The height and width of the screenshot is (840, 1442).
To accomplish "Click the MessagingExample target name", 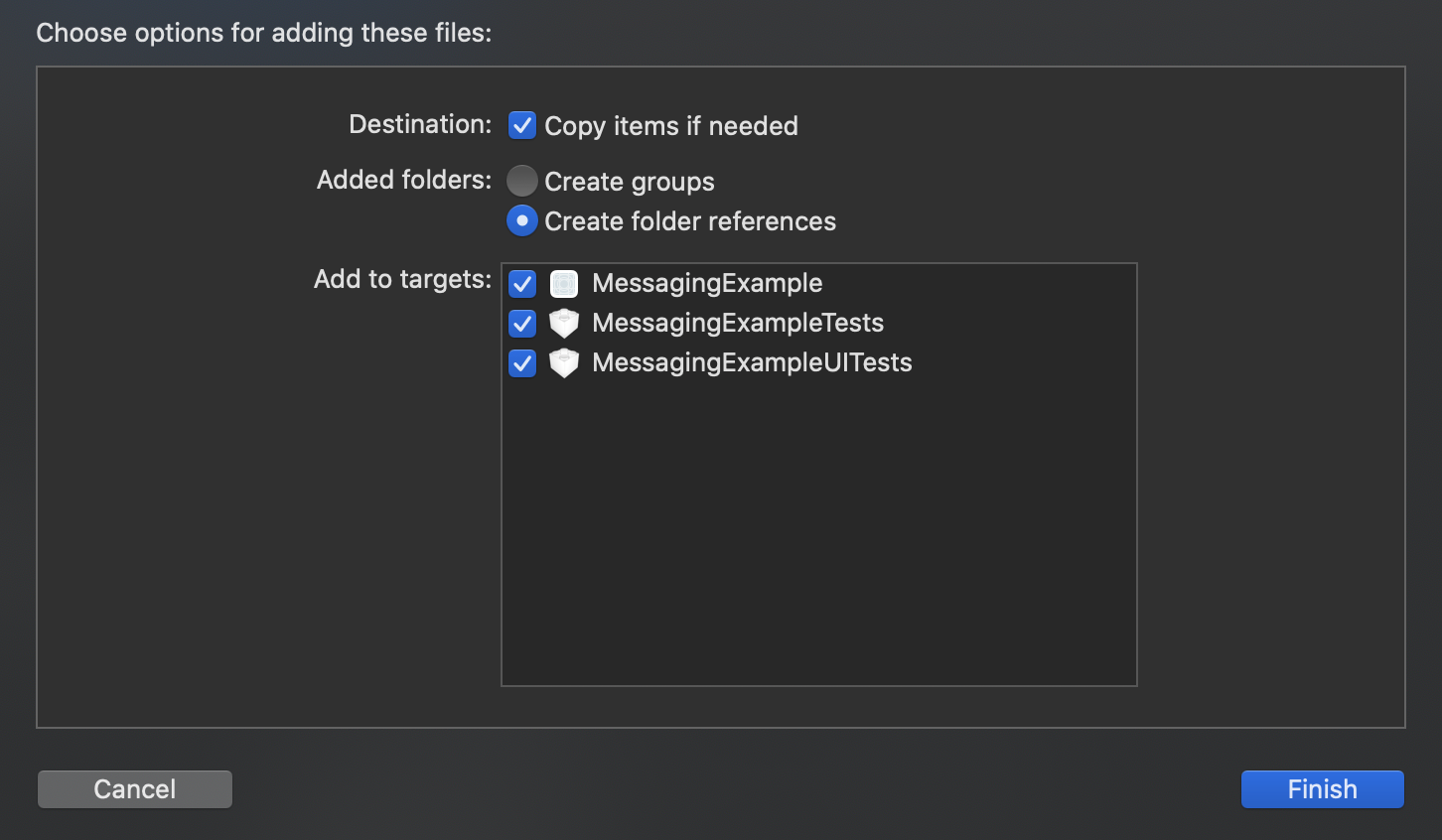I will [x=707, y=284].
